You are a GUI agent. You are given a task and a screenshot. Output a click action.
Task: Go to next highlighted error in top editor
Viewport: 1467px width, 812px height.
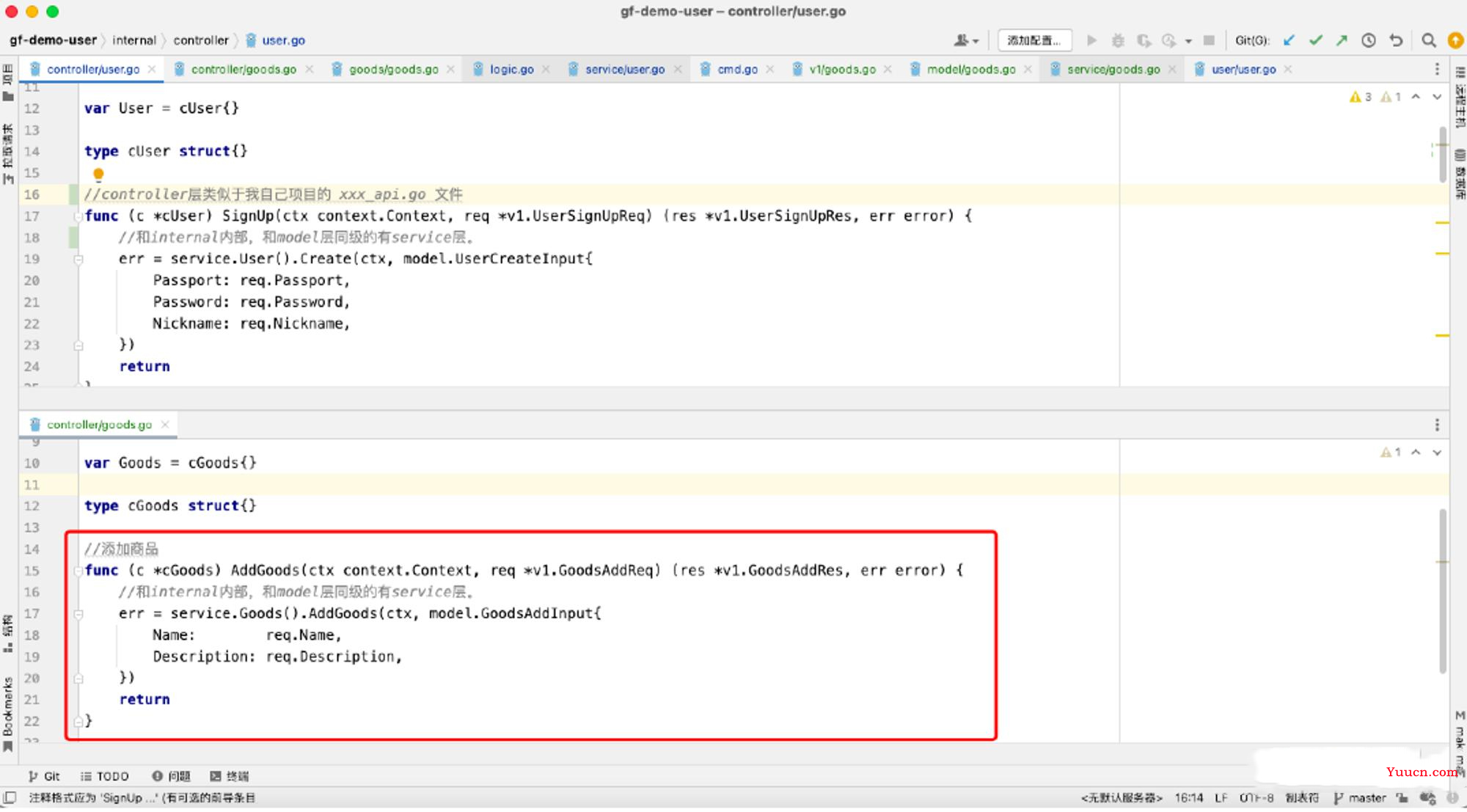tap(1437, 97)
